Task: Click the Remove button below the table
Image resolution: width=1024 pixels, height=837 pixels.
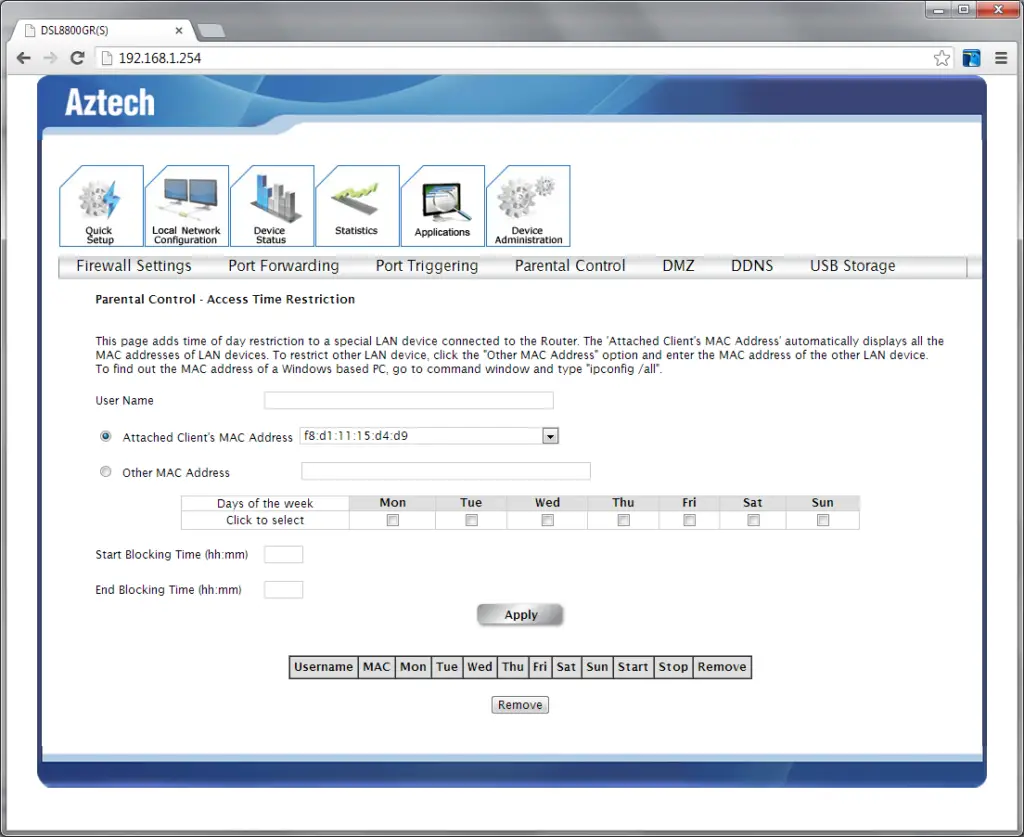Action: pyautogui.click(x=520, y=705)
